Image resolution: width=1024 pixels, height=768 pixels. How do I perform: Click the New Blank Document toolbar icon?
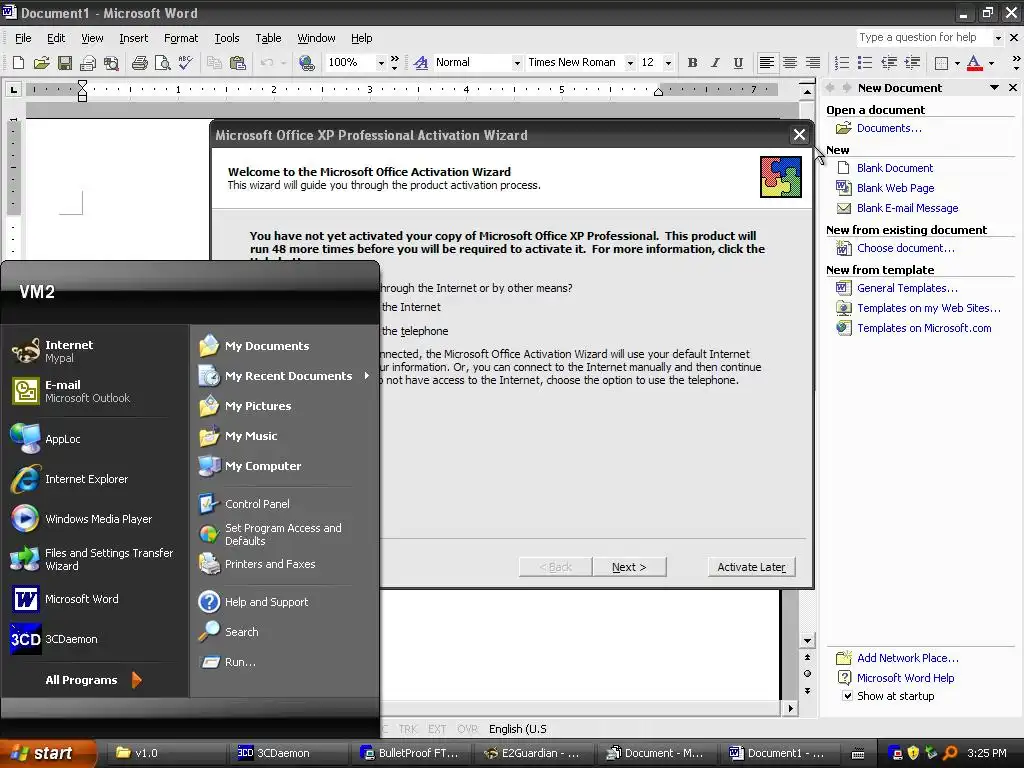tap(18, 63)
